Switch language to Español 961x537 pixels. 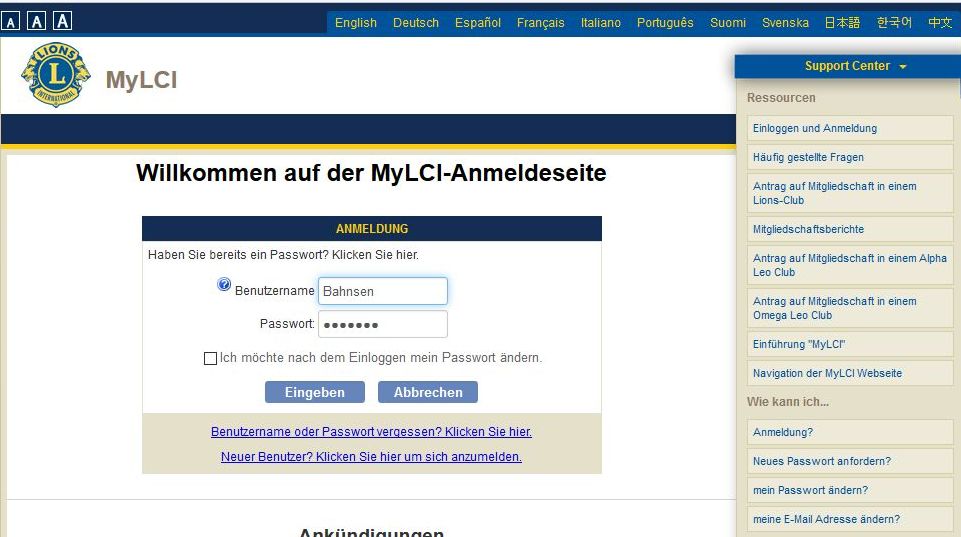tap(477, 23)
